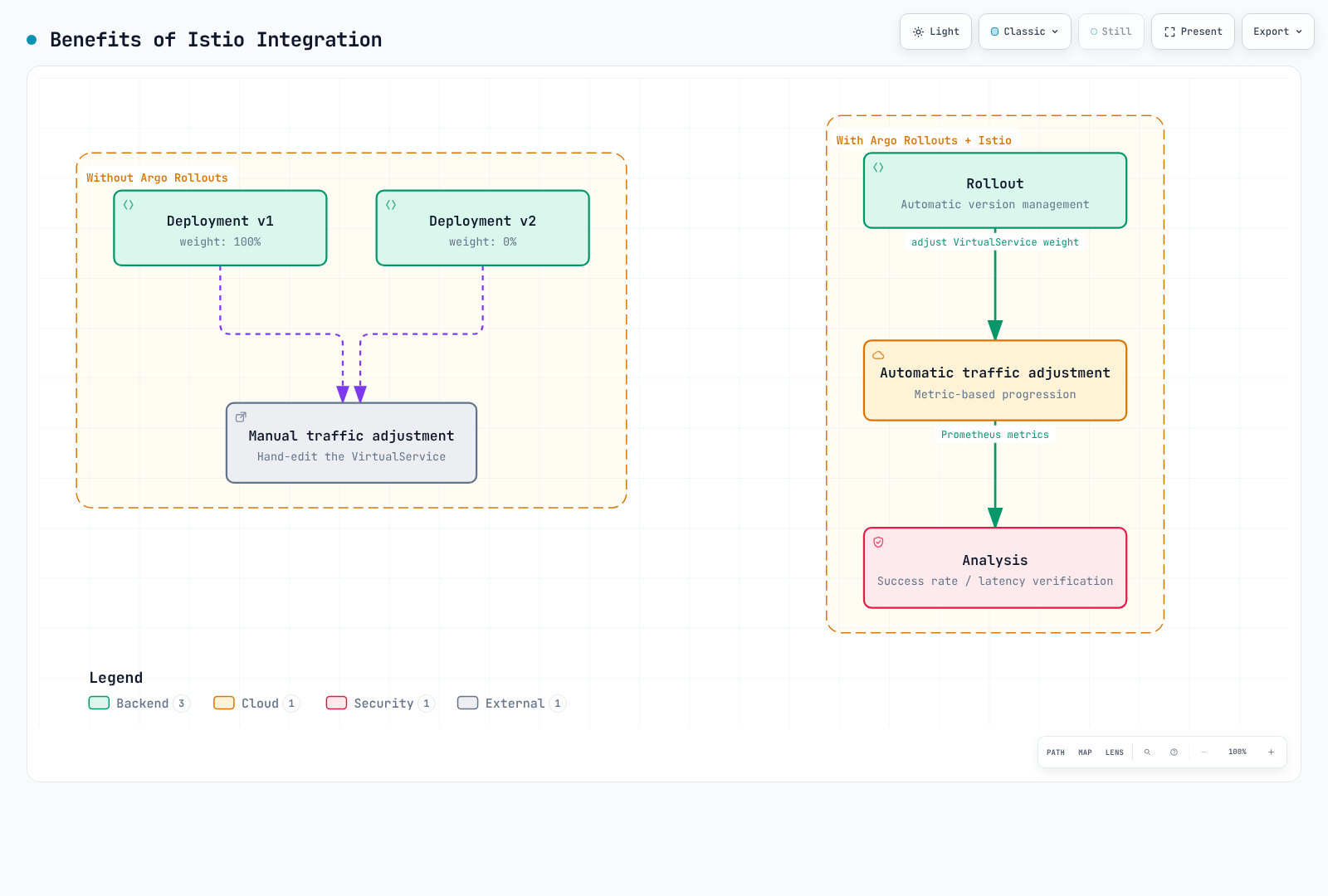Open the help question-mark icon
Image resolution: width=1328 pixels, height=896 pixels.
pyautogui.click(x=1174, y=752)
